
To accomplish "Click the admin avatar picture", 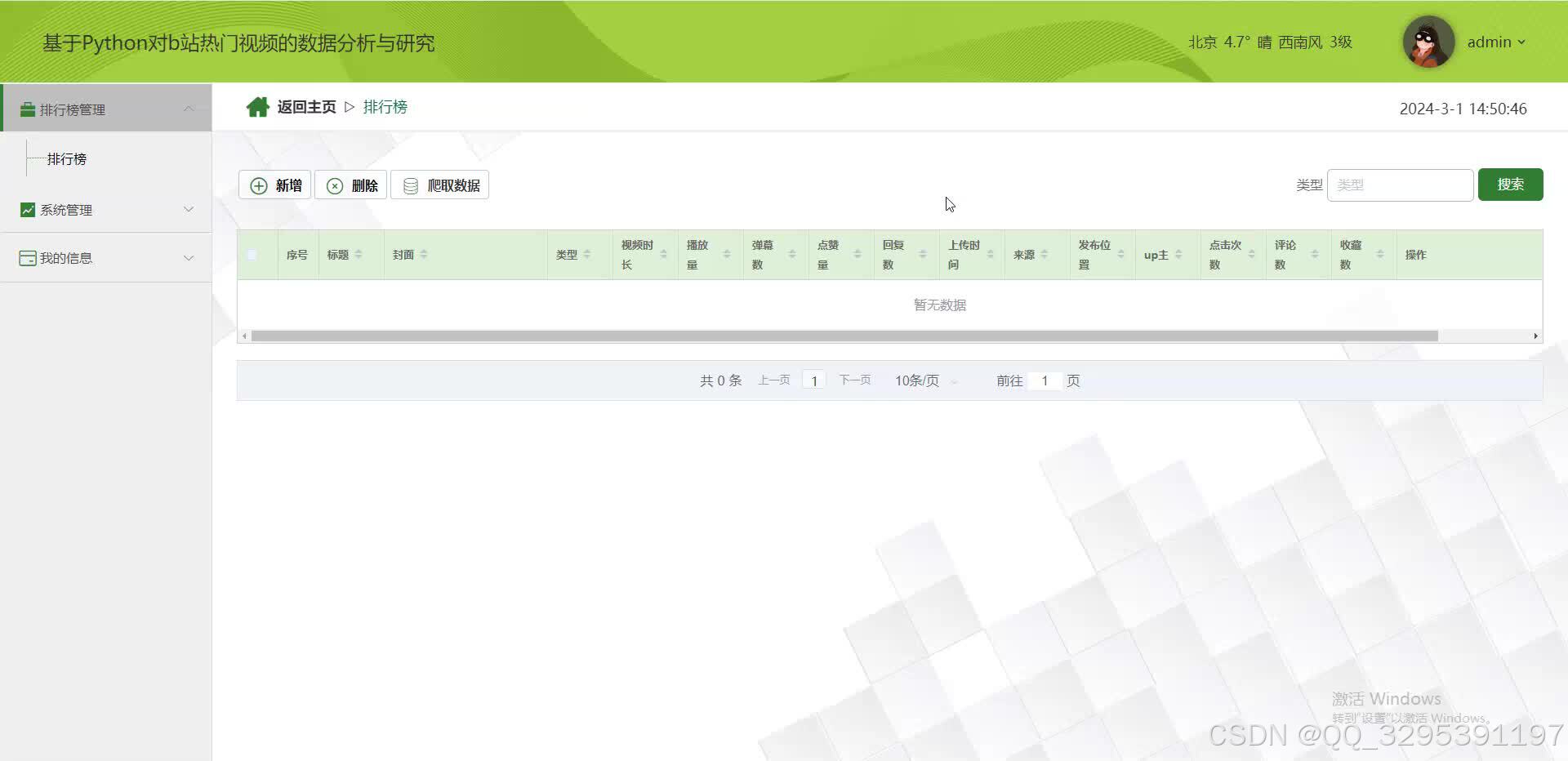I will click(x=1428, y=42).
